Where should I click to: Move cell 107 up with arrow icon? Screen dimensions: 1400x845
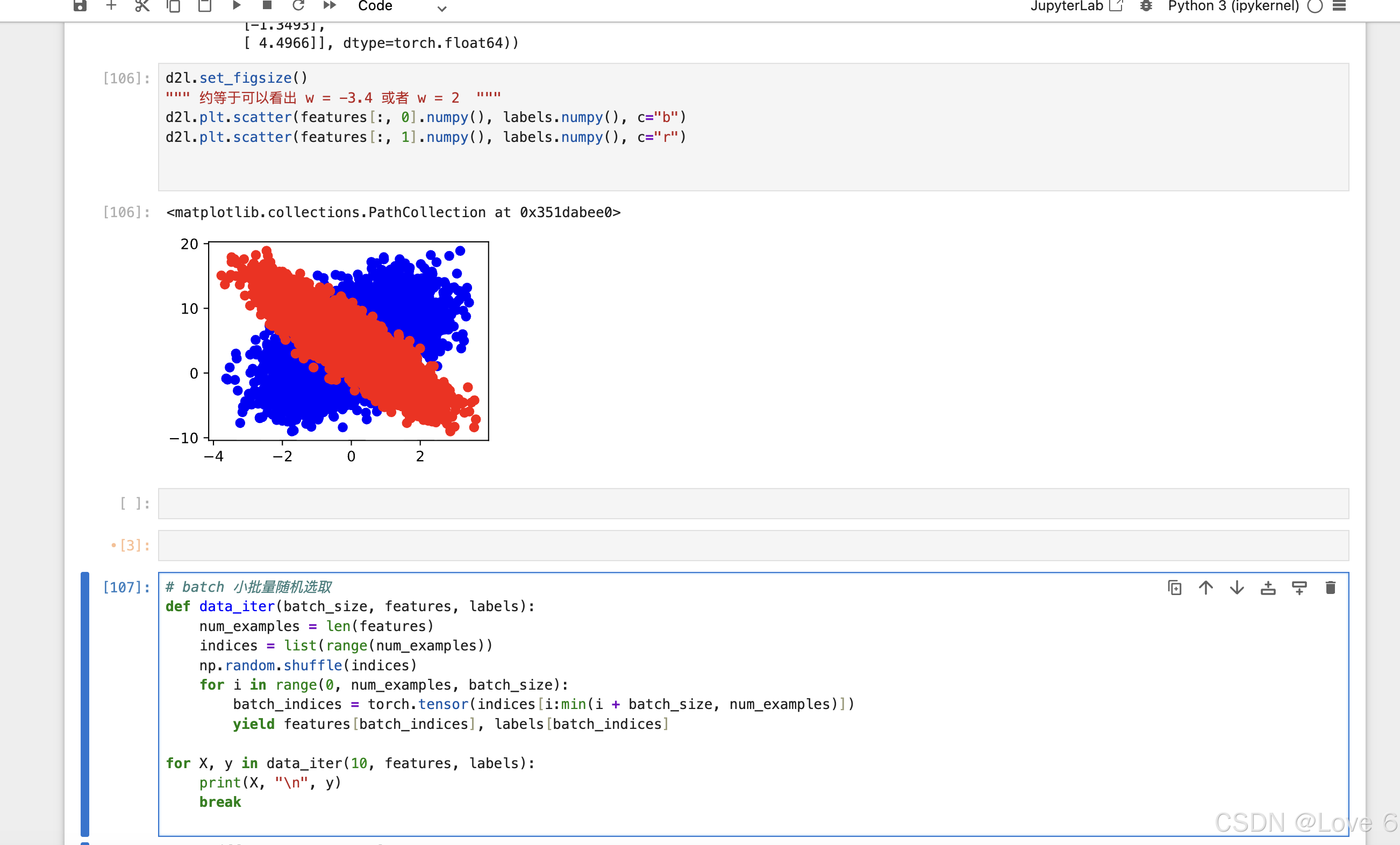1206,588
